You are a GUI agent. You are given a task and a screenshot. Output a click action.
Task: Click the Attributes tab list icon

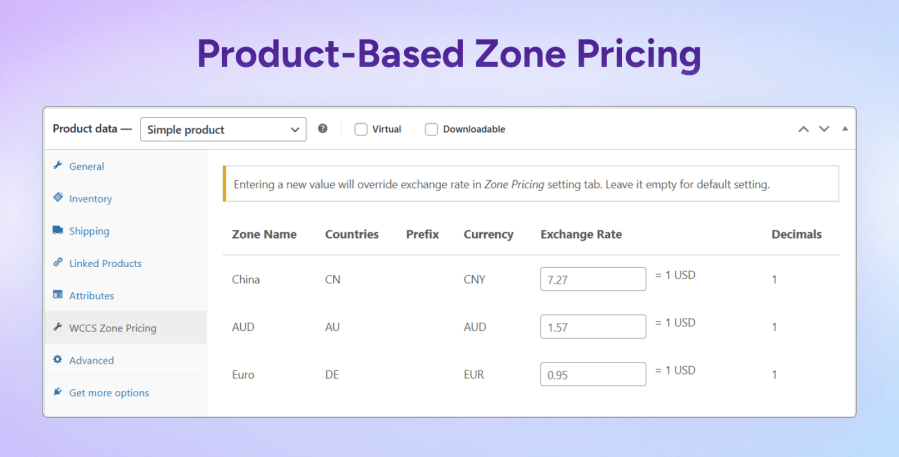coord(57,295)
